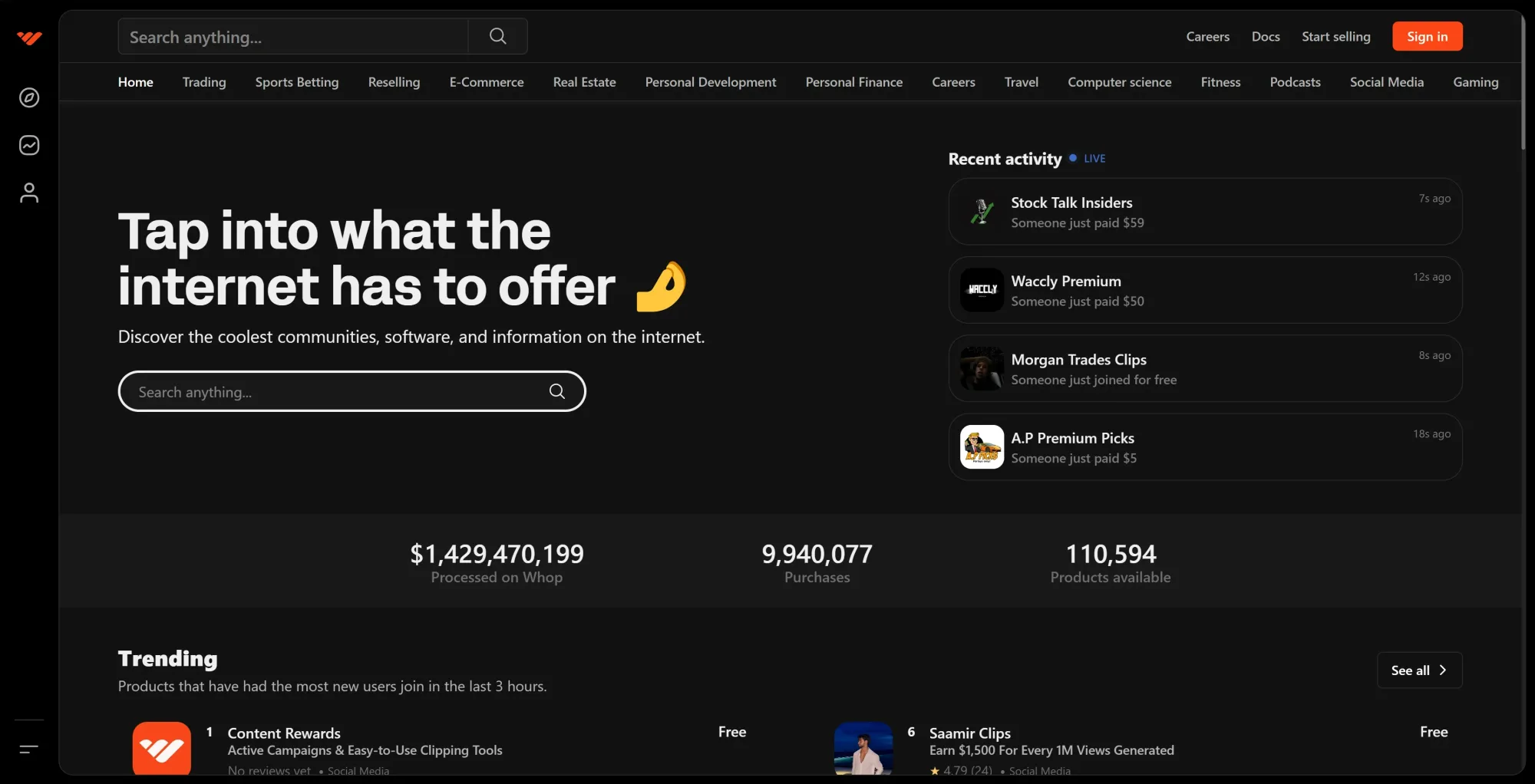View the Personal Development category
The width and height of the screenshot is (1535, 784).
click(x=711, y=82)
